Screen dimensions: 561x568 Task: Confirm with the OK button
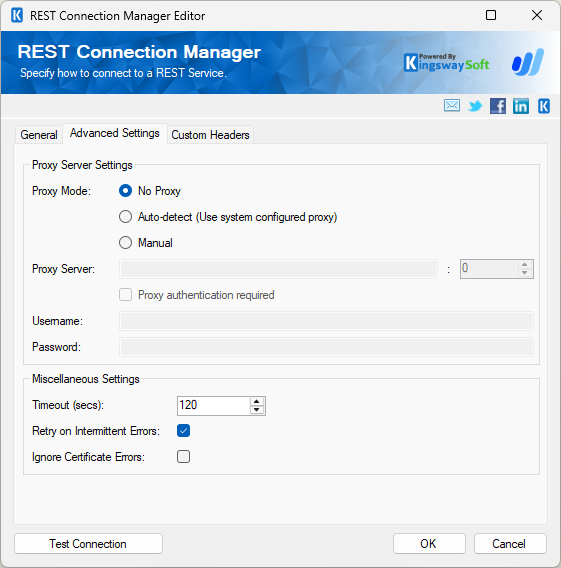429,544
